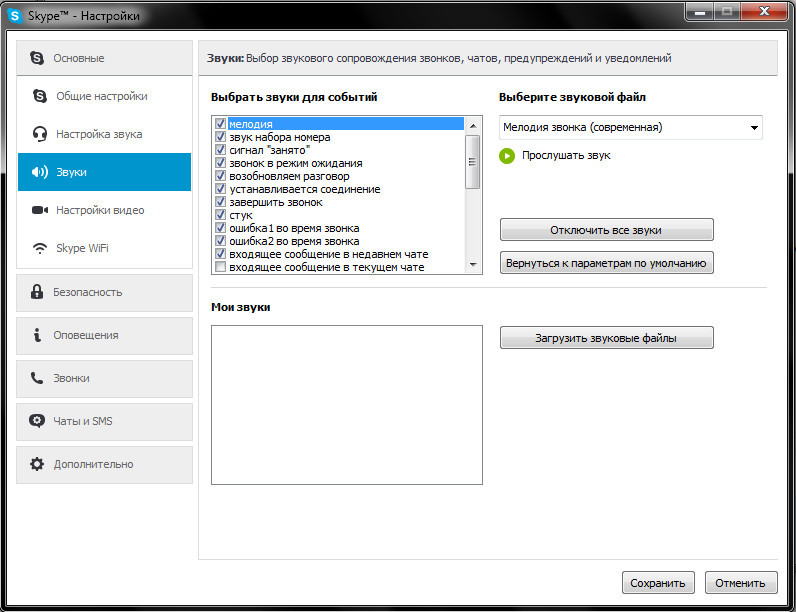The image size is (796, 612).
Task: Click the events list scroll up arrow
Action: (473, 125)
